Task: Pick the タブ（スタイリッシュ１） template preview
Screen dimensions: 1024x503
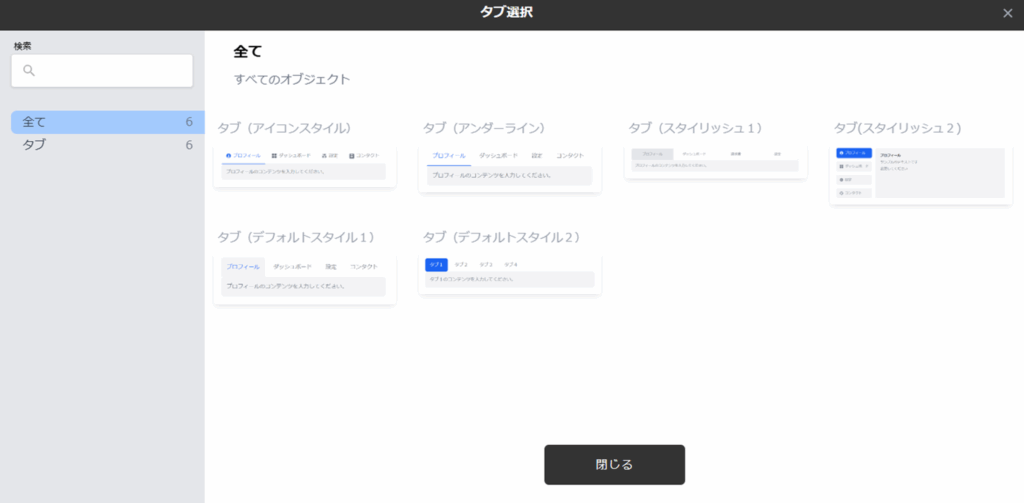Action: [x=715, y=161]
